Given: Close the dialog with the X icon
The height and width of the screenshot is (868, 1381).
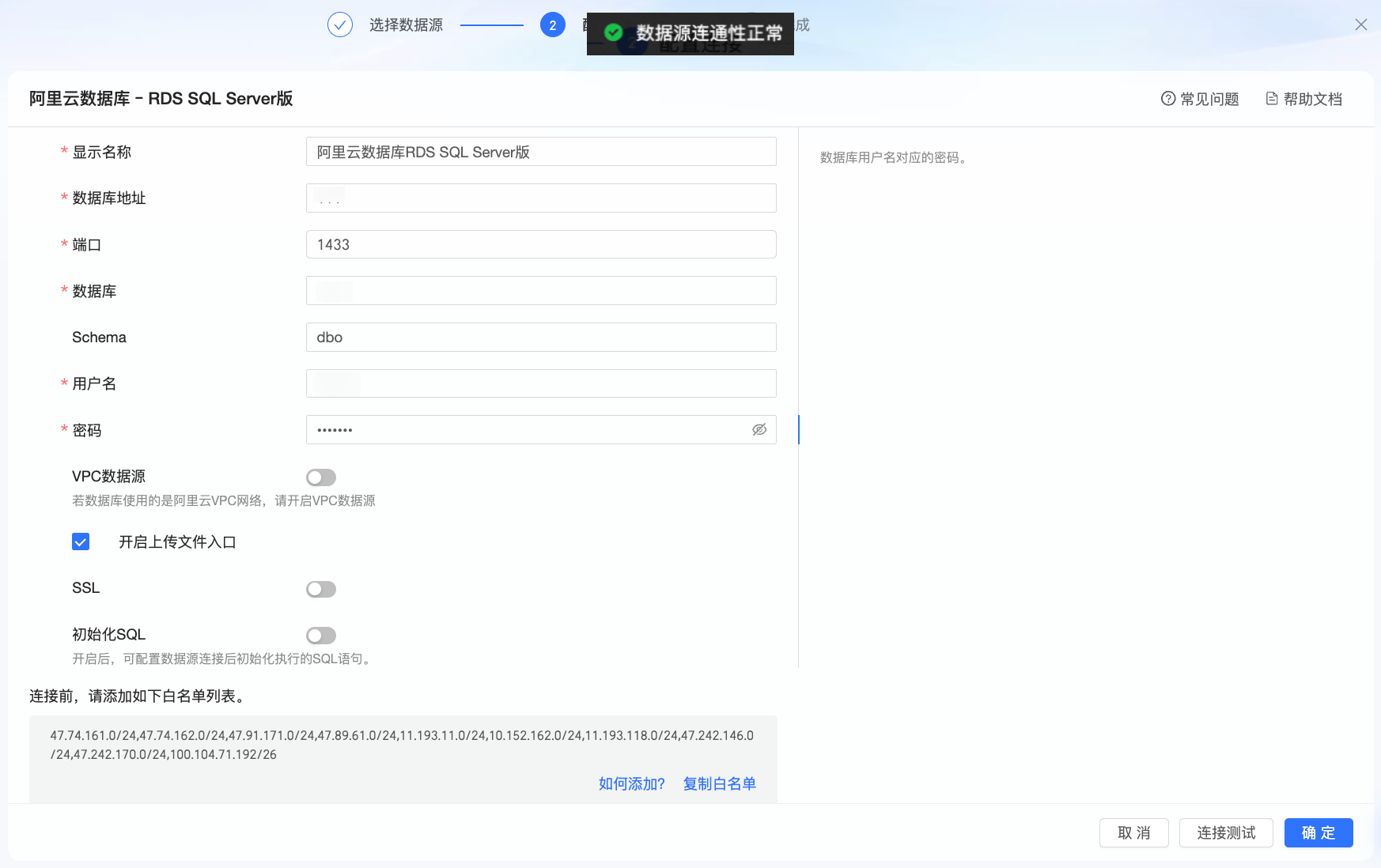Looking at the screenshot, I should tap(1361, 25).
